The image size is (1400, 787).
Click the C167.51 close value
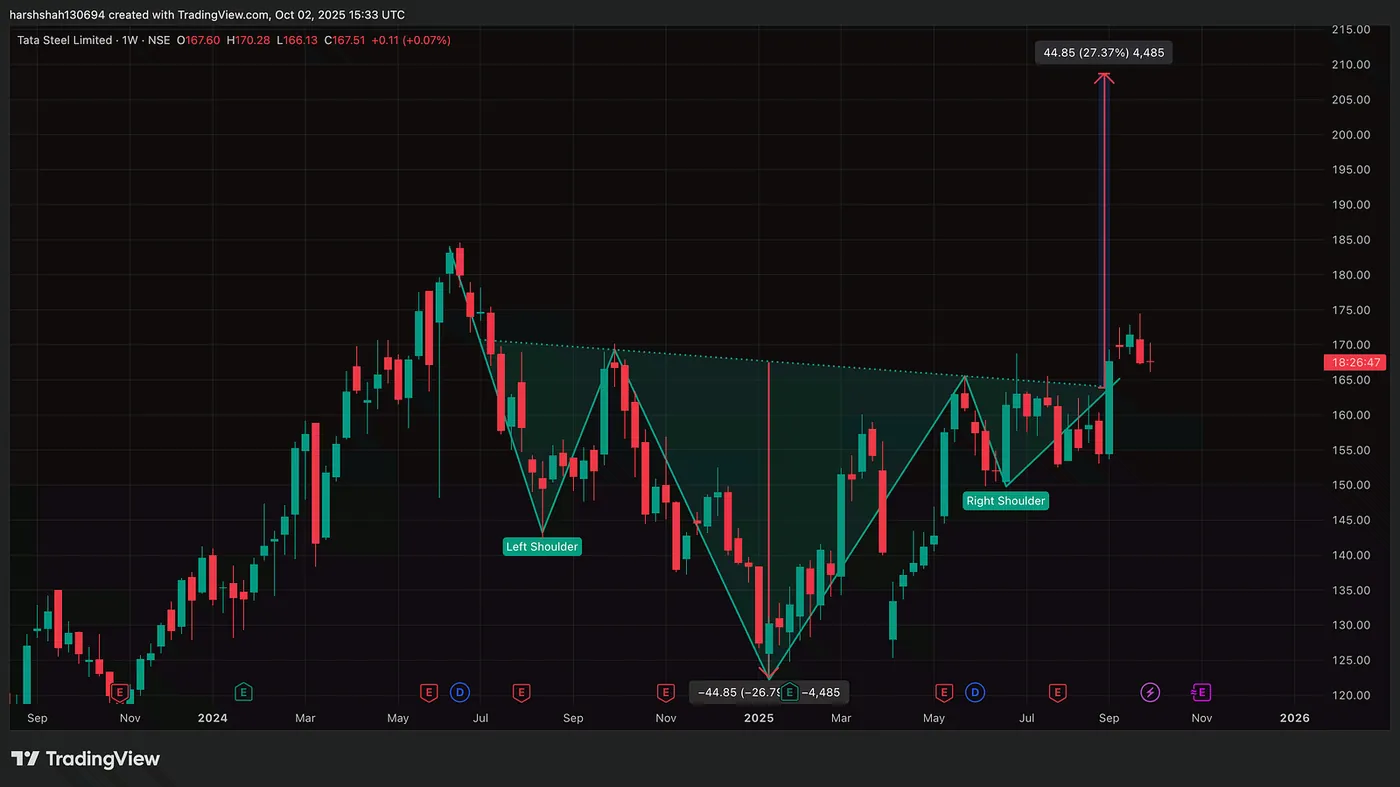coord(346,40)
